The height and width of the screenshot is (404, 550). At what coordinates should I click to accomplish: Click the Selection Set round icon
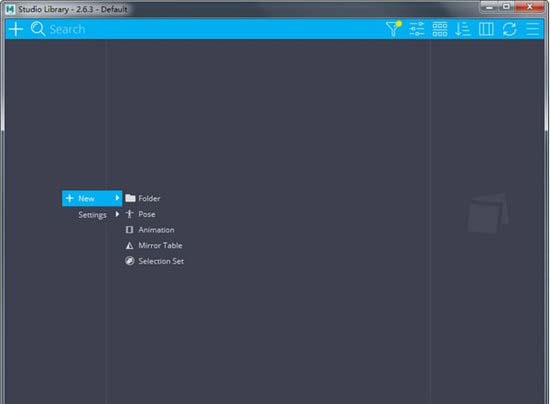point(130,261)
